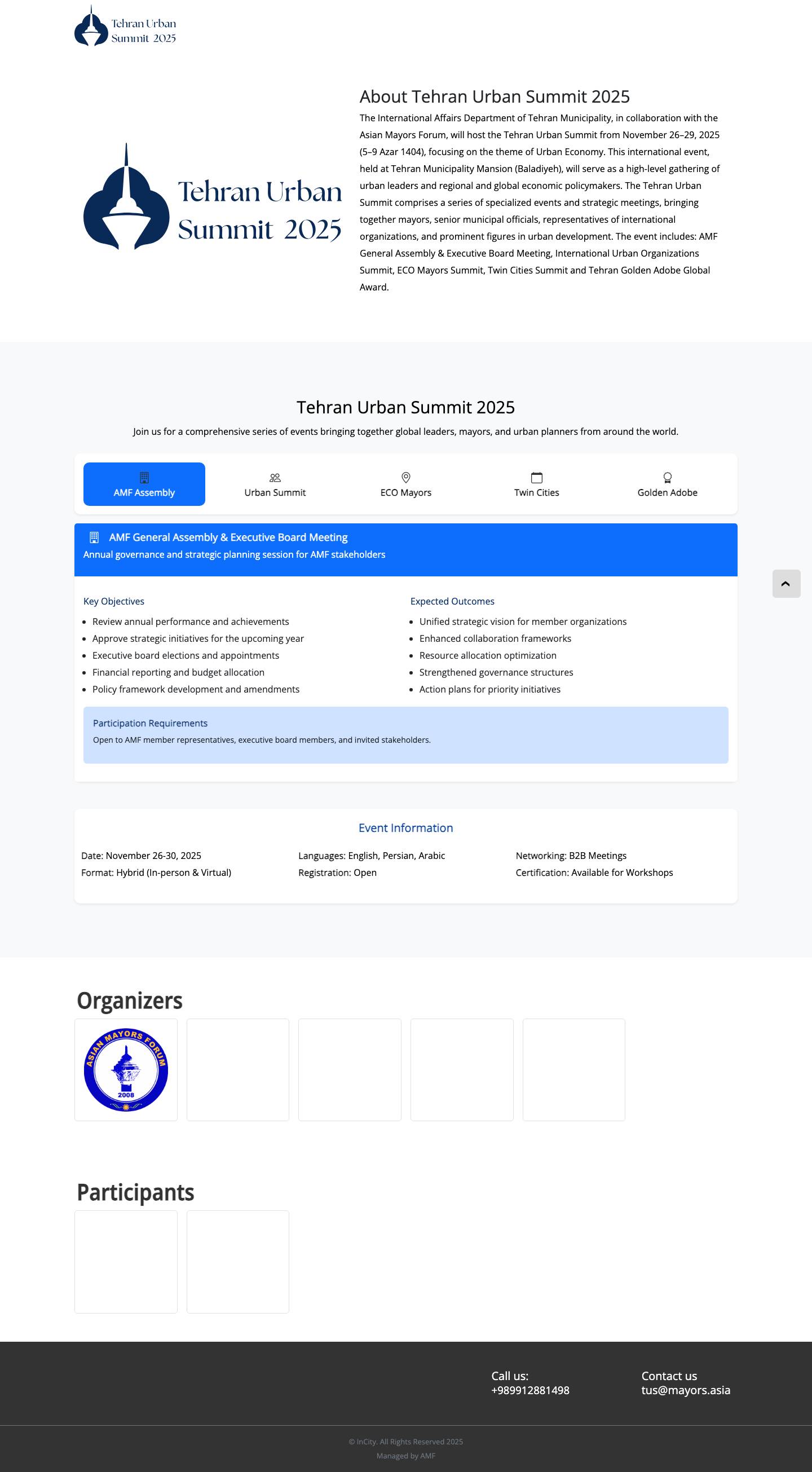The image size is (812, 1472).
Task: Click the Participation Requirements heading
Action: pyautogui.click(x=151, y=723)
